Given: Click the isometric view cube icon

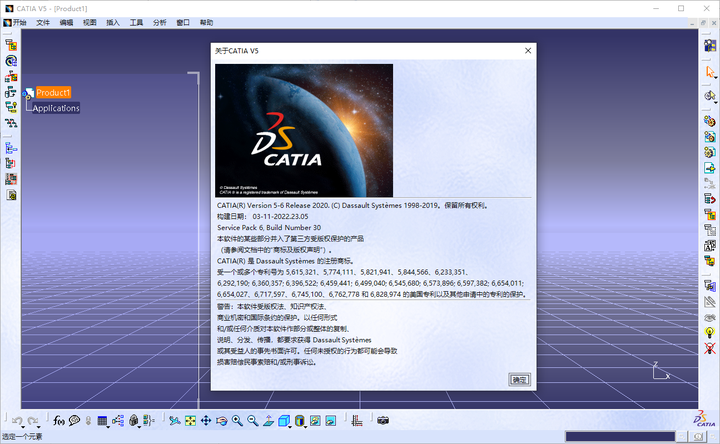Looking at the screenshot, I should tap(284, 420).
